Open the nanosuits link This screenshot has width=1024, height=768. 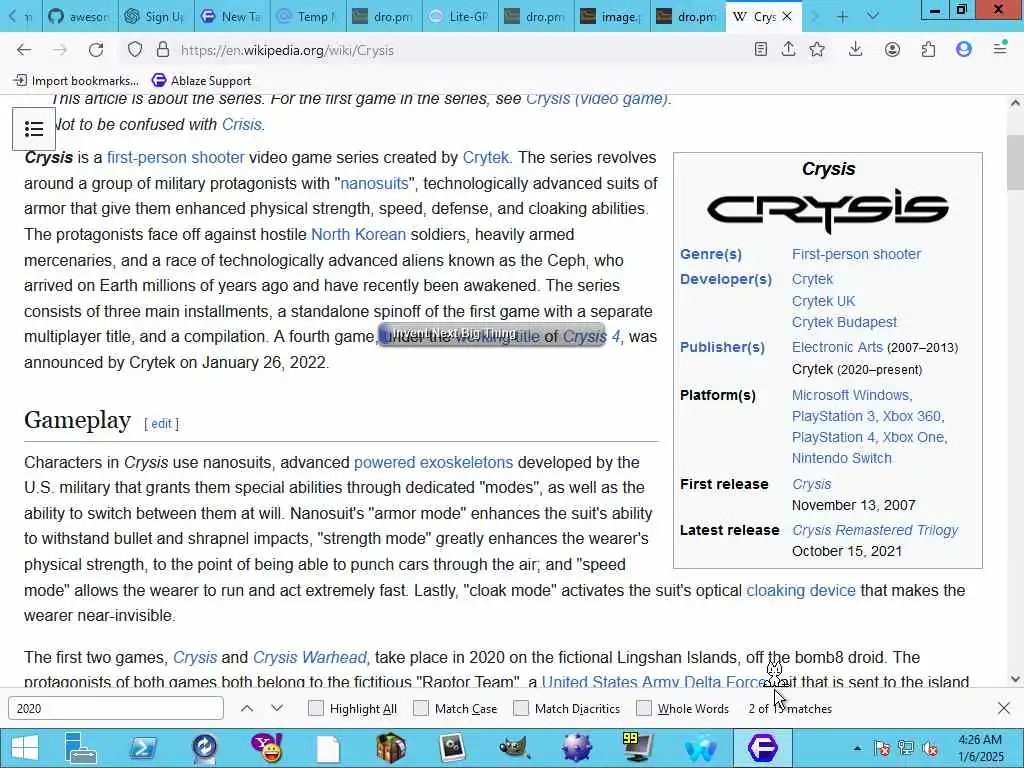374,184
